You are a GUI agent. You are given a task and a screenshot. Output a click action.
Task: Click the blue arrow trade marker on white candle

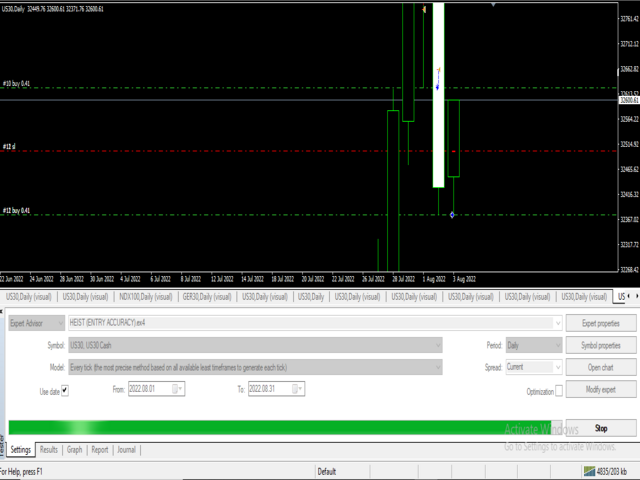pos(438,87)
